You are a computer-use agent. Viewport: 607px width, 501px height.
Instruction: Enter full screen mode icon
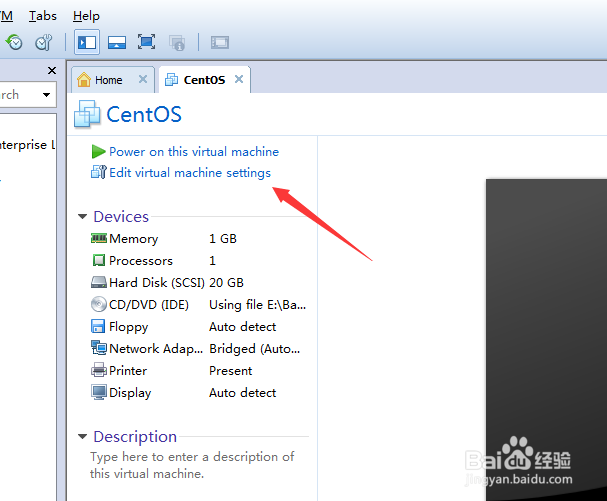tap(146, 42)
